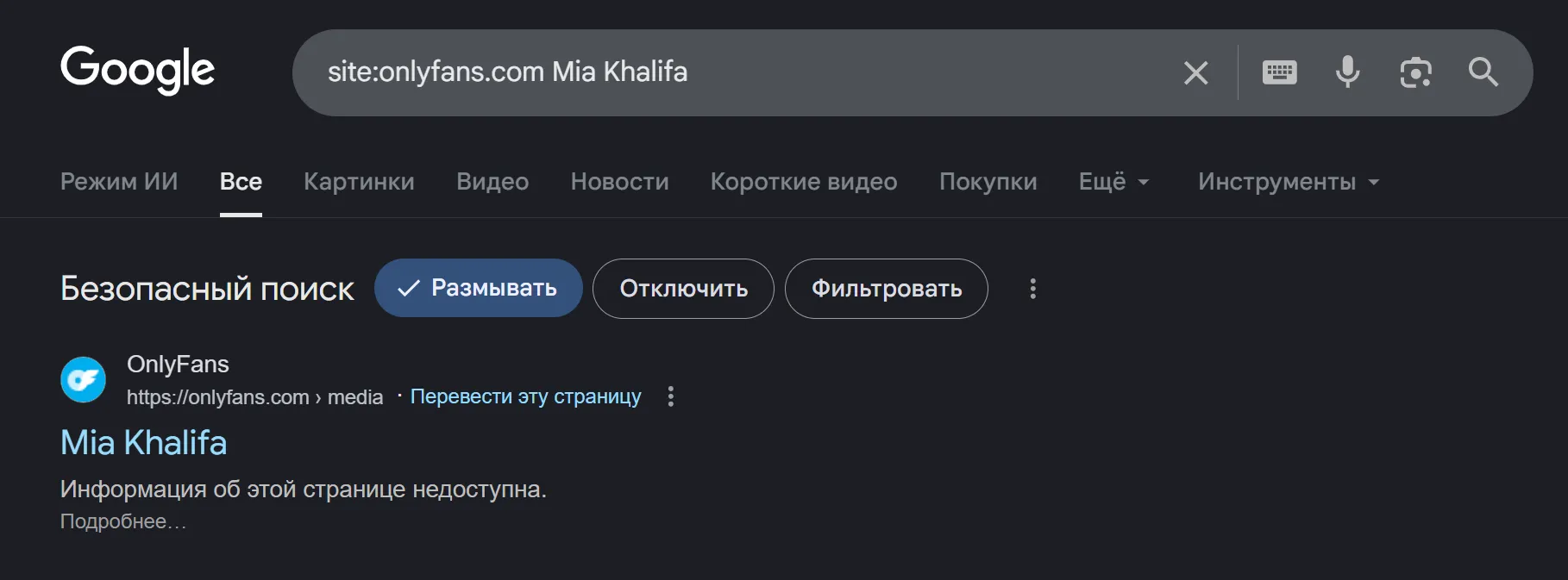
Task: Click Подробнее under the search result
Action: (122, 521)
